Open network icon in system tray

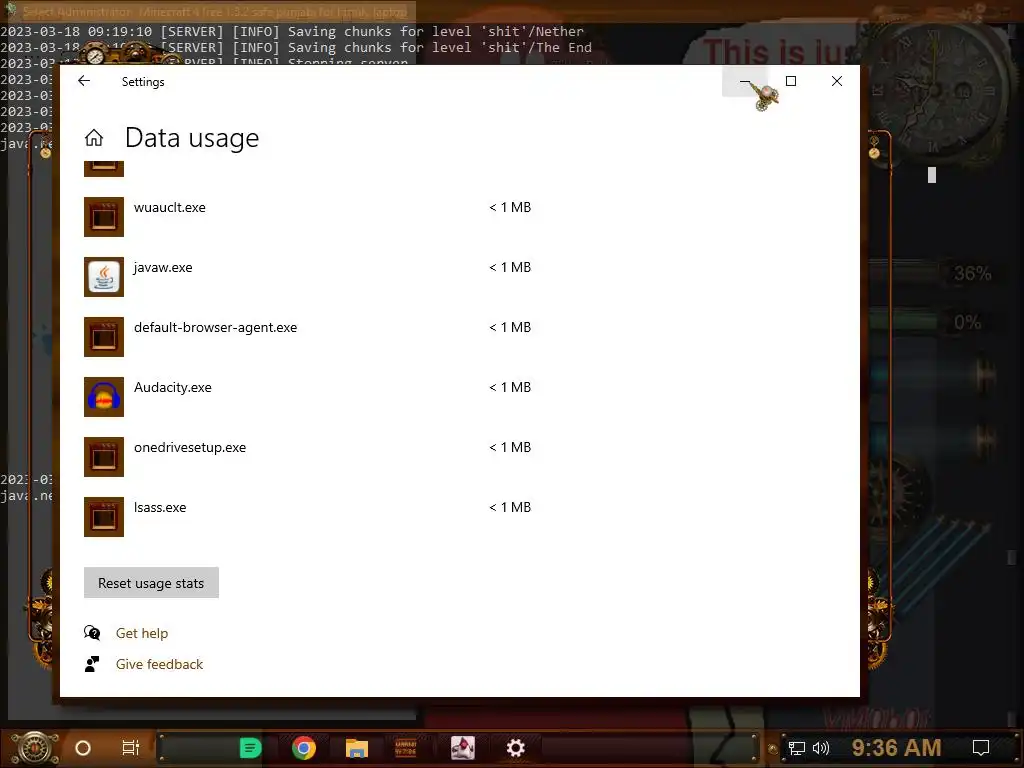tap(797, 748)
